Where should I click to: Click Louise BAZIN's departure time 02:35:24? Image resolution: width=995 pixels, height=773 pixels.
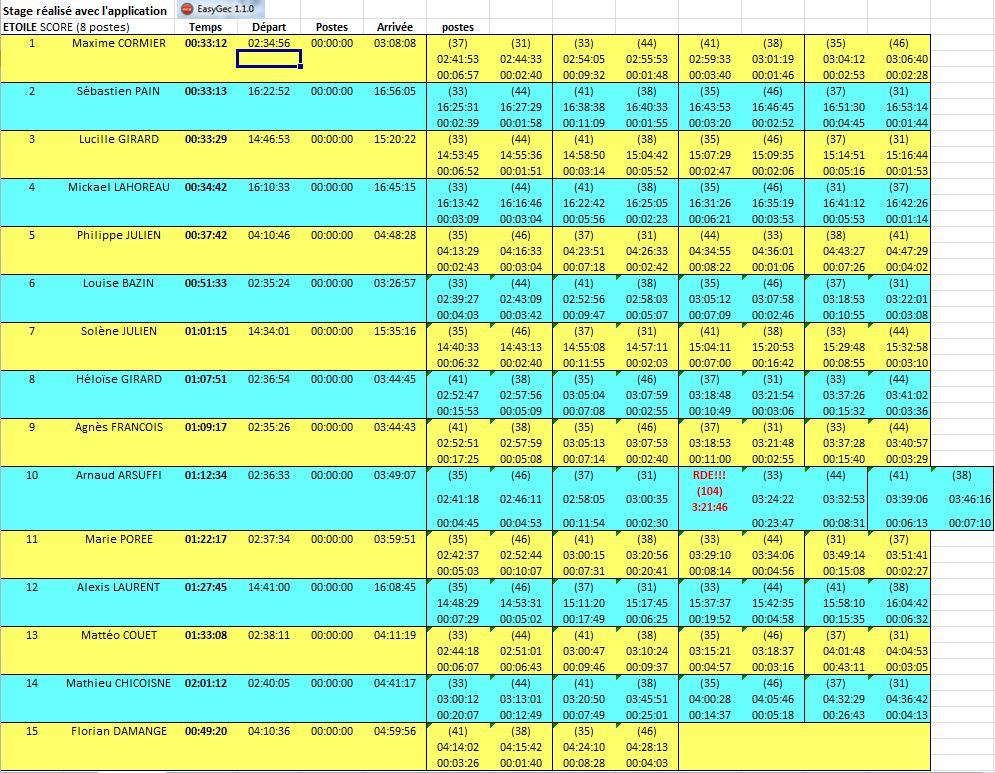coord(269,283)
